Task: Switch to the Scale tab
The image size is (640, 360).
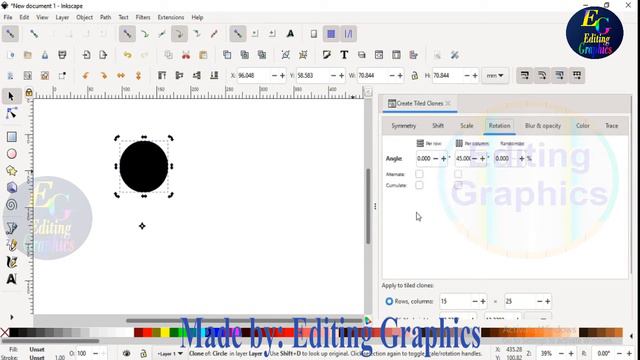Action: (x=467, y=126)
